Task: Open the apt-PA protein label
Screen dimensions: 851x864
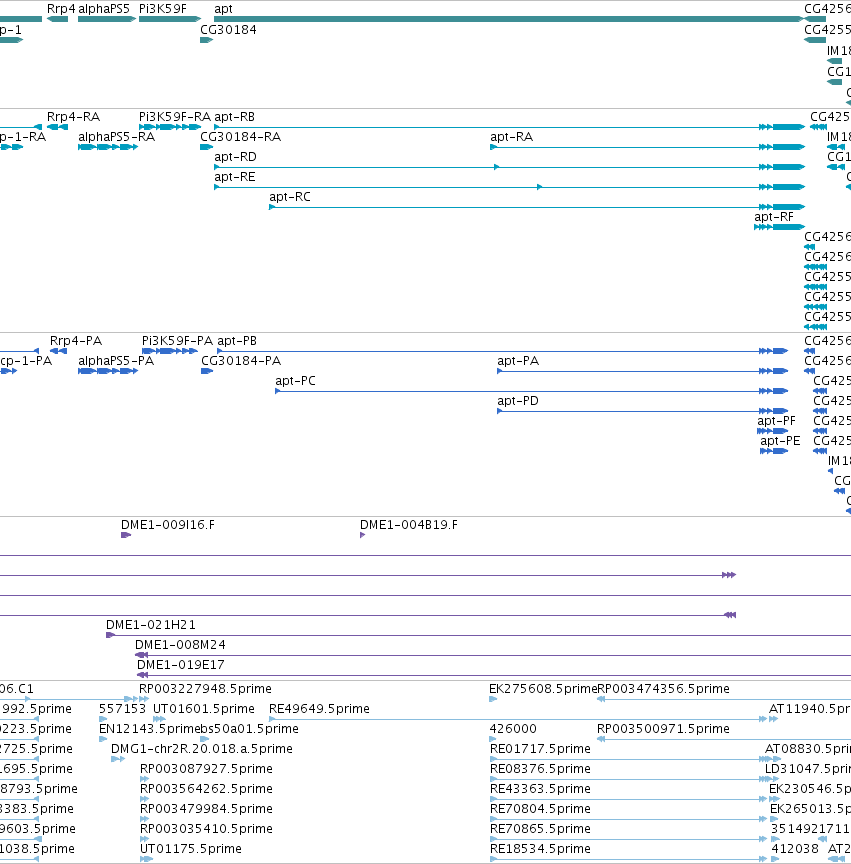Action: [x=518, y=361]
